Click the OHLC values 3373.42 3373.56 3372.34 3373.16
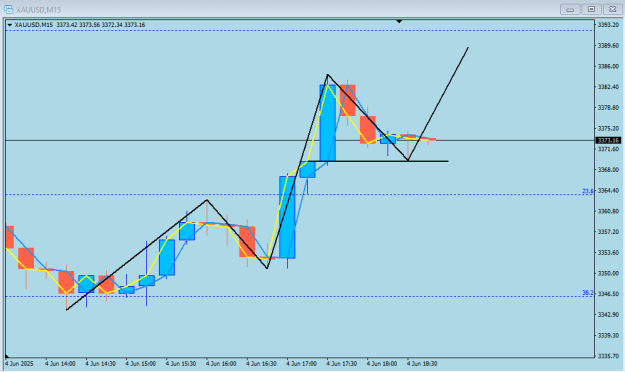Viewport: 625px width, 372px height. coord(100,25)
